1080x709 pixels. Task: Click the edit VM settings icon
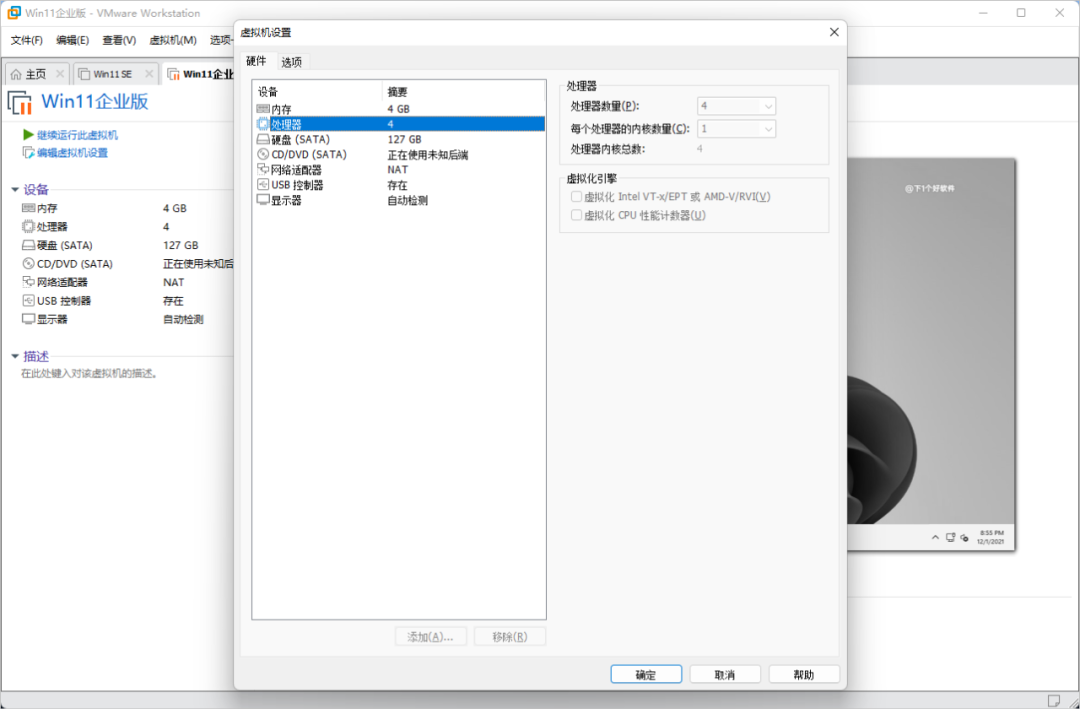(28, 153)
